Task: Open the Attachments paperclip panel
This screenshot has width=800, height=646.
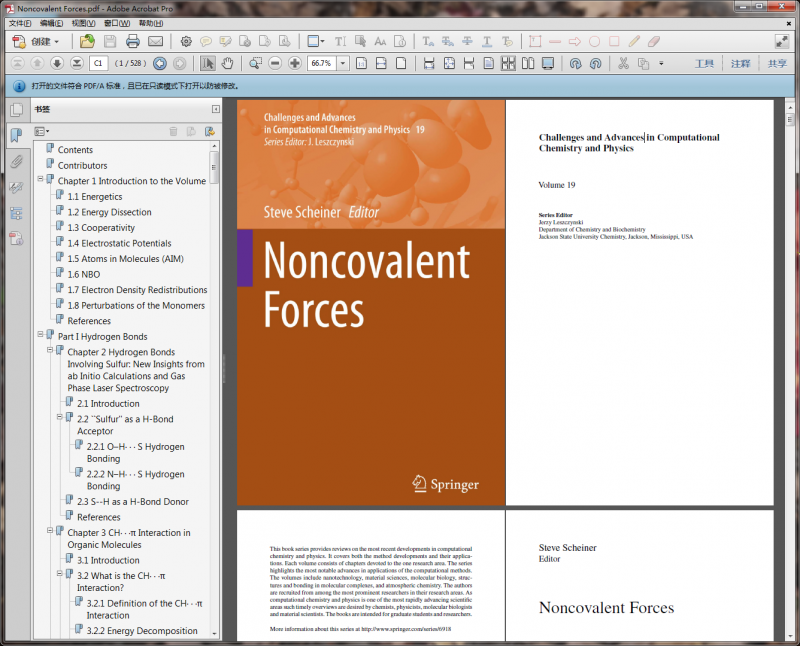Action: 16,162
